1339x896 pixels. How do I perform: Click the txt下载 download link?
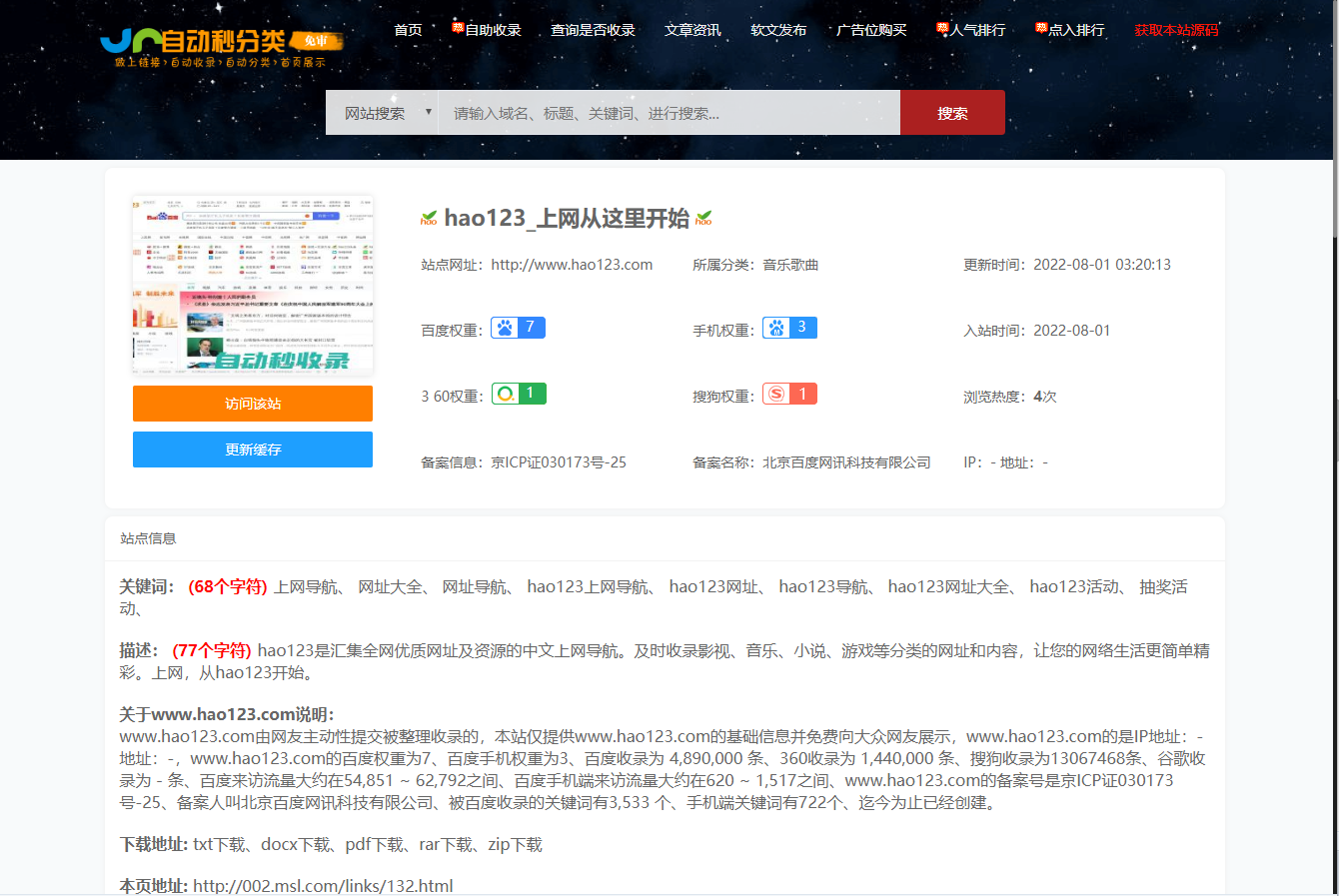pos(220,844)
